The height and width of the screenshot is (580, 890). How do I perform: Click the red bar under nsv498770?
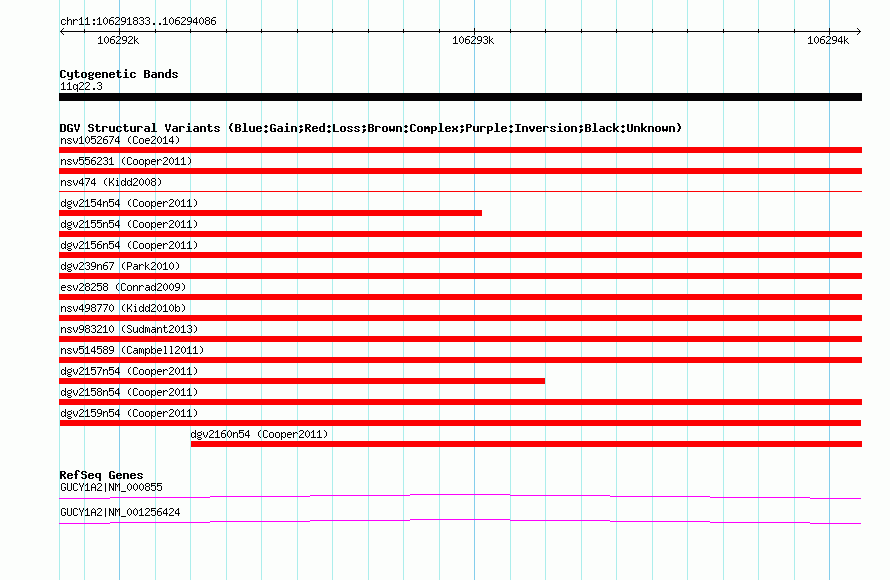[x=460, y=318]
